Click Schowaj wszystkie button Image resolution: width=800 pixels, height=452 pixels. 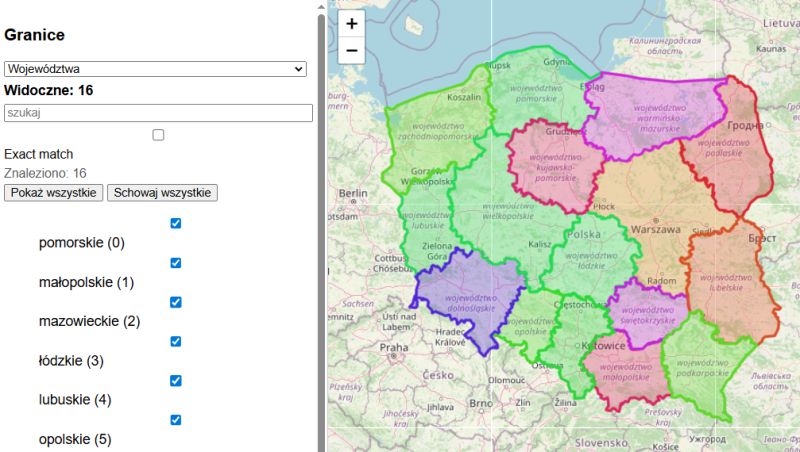point(162,193)
